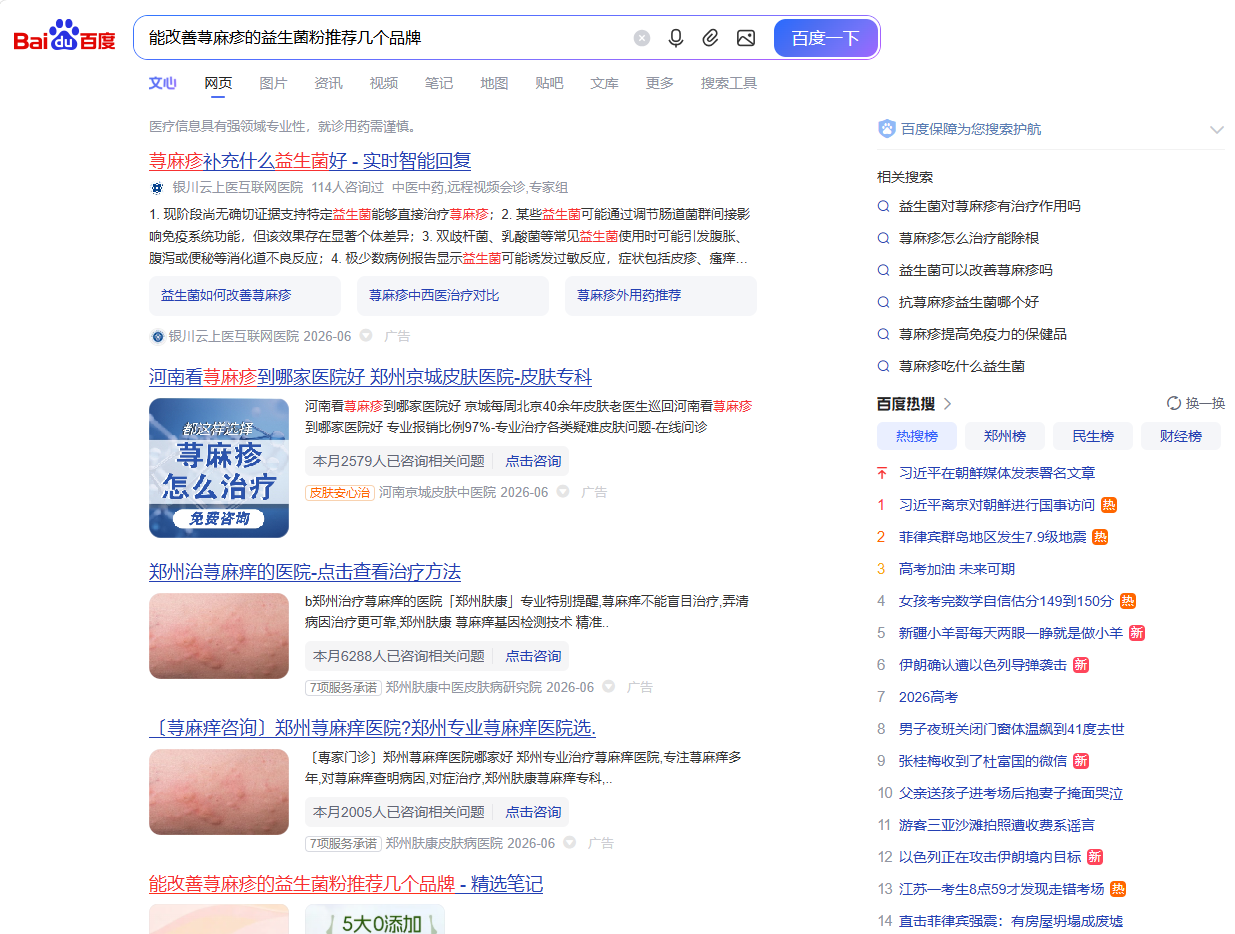Open result 荨麻疹补充什么益生菌好 - 实时智能回复
Screen dimensions: 1235x934
click(x=310, y=161)
